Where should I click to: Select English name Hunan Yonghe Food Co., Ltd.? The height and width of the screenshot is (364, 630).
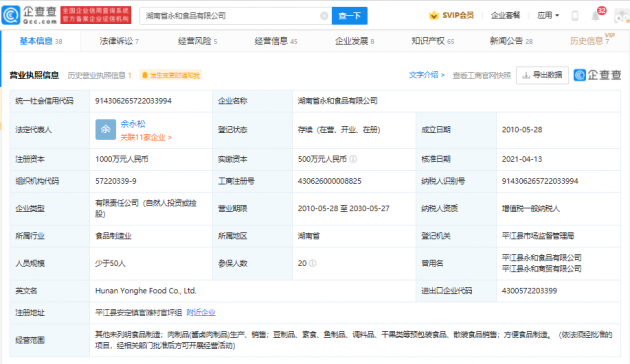click(x=145, y=290)
